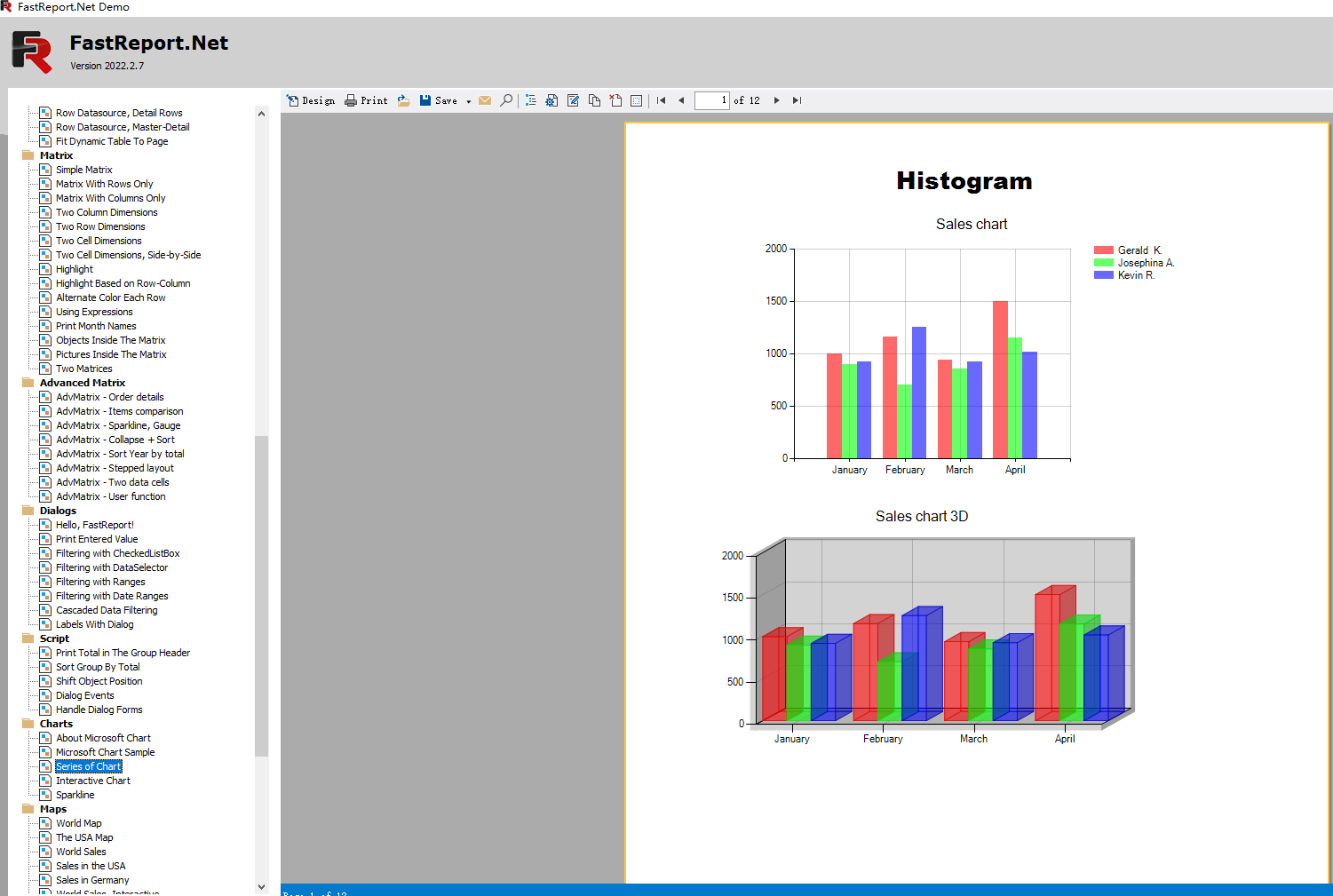Image resolution: width=1333 pixels, height=896 pixels.
Task: Delete the current page
Action: 615,100
